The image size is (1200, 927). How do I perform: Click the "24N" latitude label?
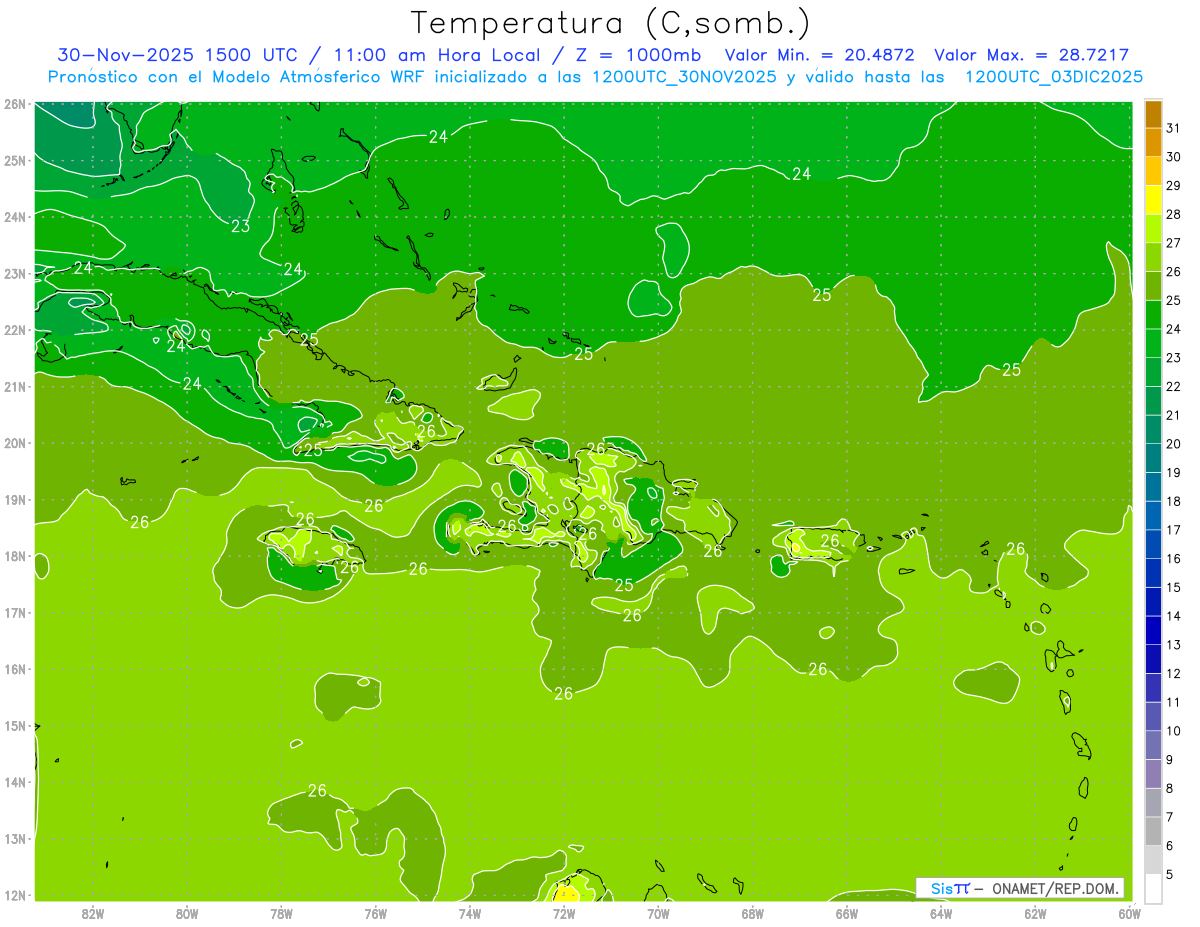tap(14, 217)
